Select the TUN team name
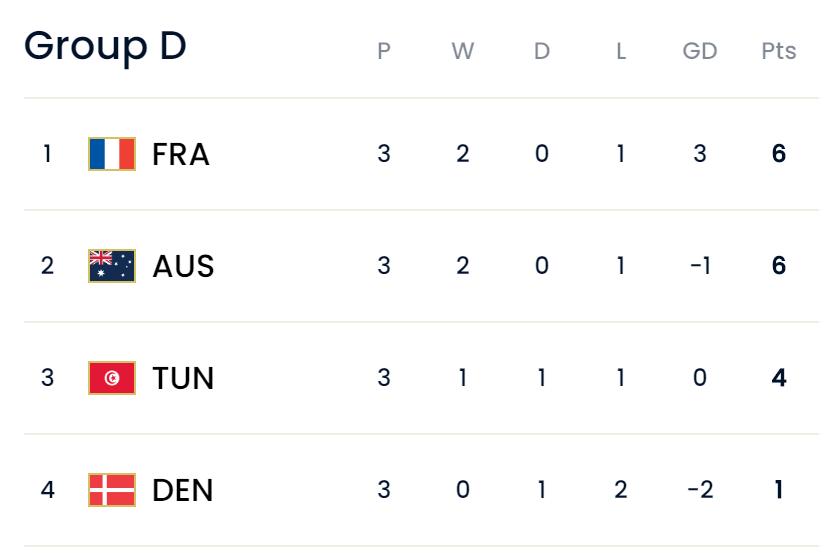 [x=183, y=378]
